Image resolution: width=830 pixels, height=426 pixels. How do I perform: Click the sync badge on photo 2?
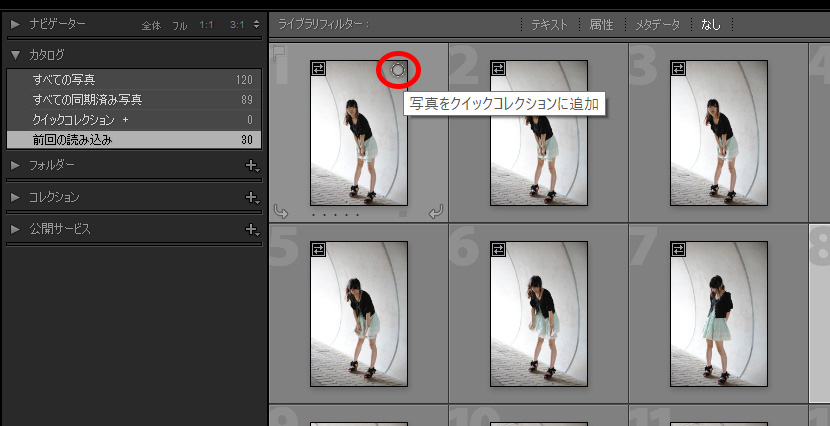499,68
